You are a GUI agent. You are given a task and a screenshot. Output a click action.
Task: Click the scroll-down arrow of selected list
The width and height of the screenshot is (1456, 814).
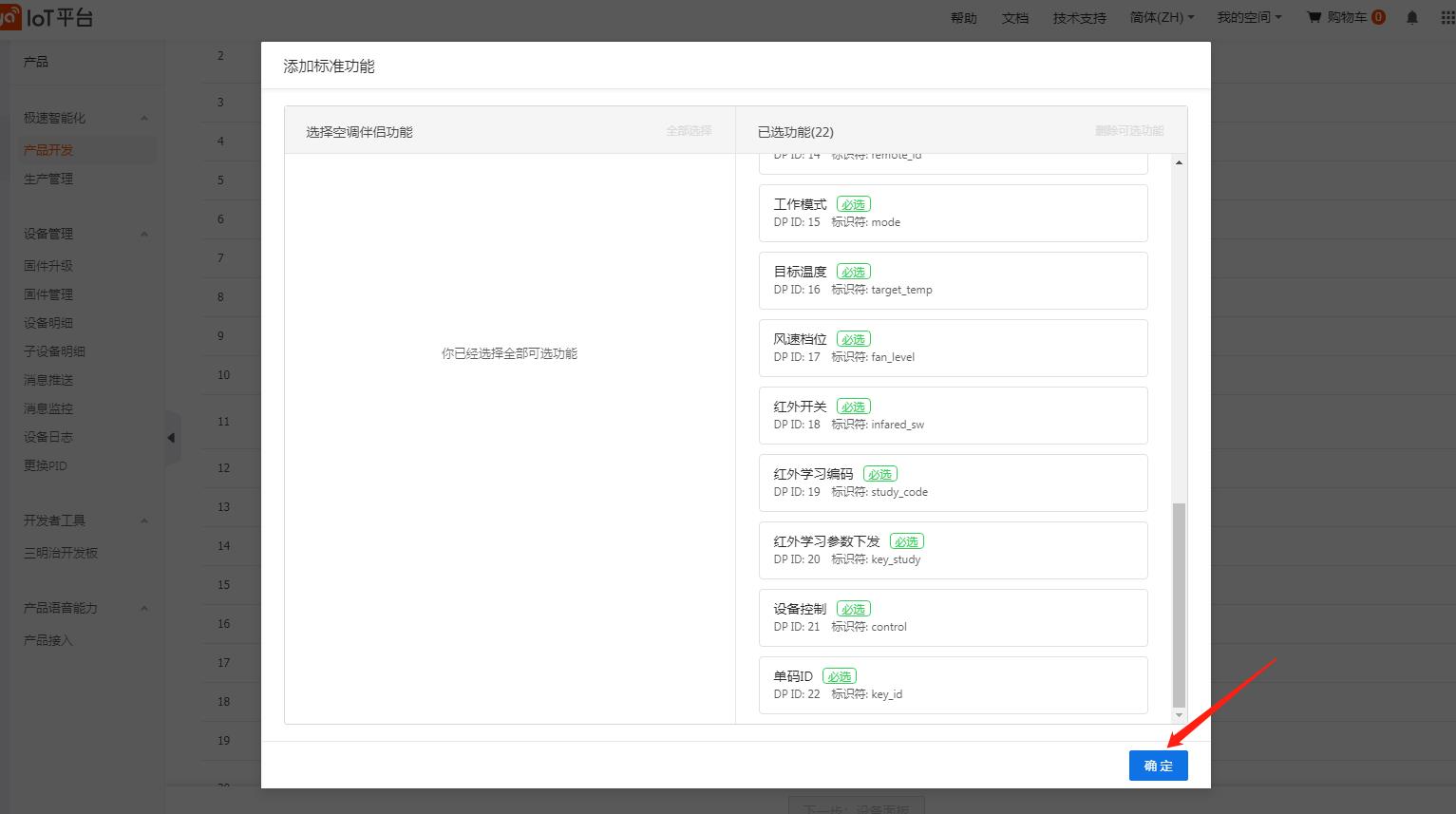point(1179,715)
